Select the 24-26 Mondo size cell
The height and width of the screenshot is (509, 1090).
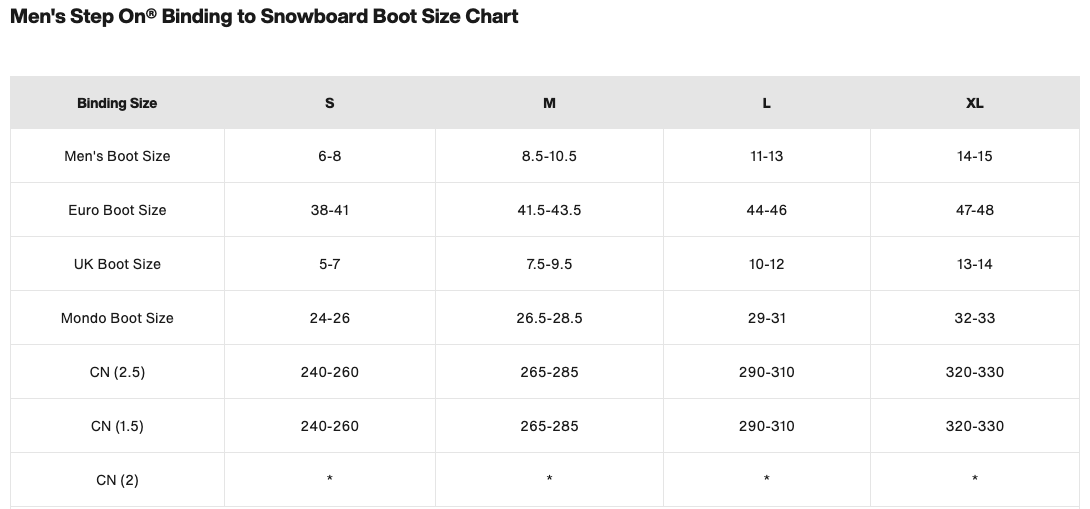(x=330, y=318)
